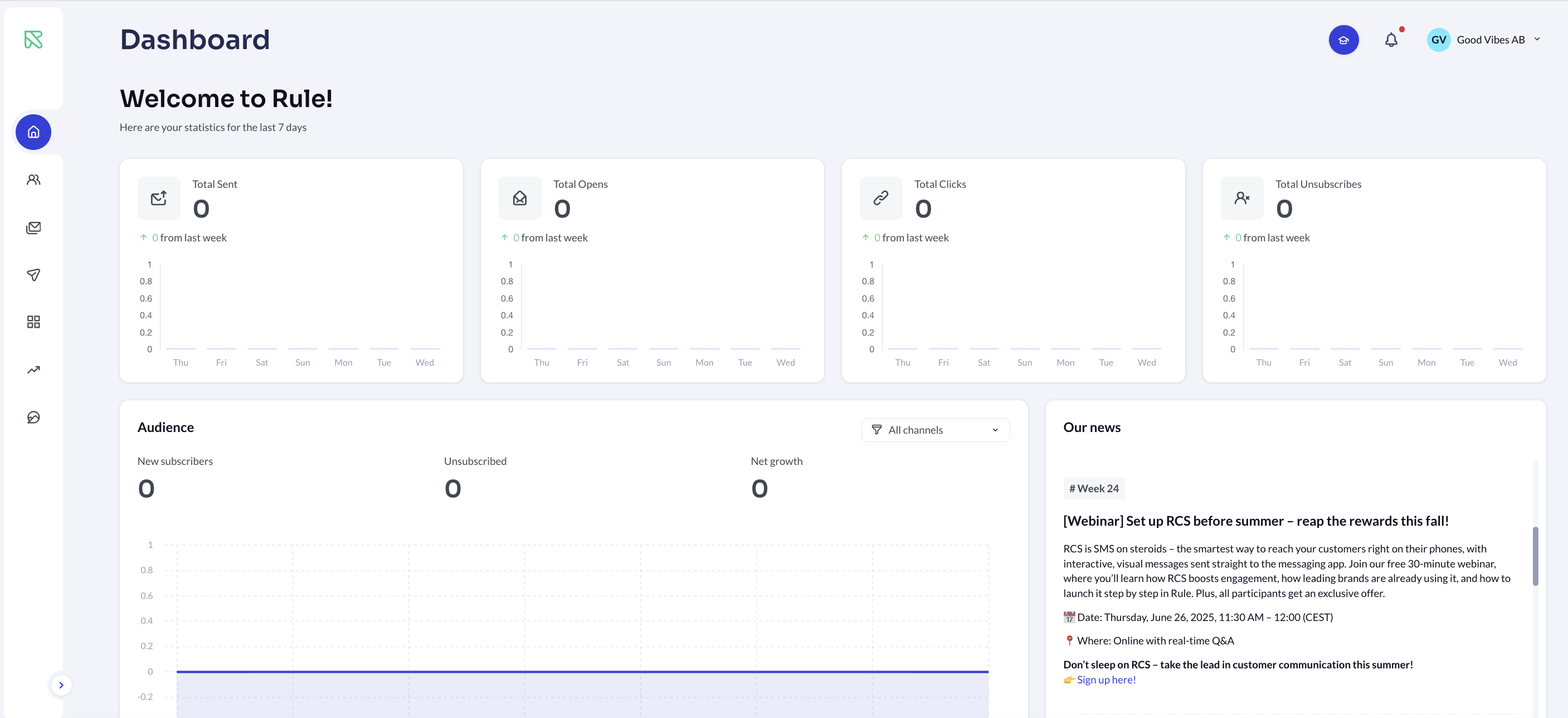Open the email campaigns envelope icon
The image size is (1568, 718).
[33, 228]
